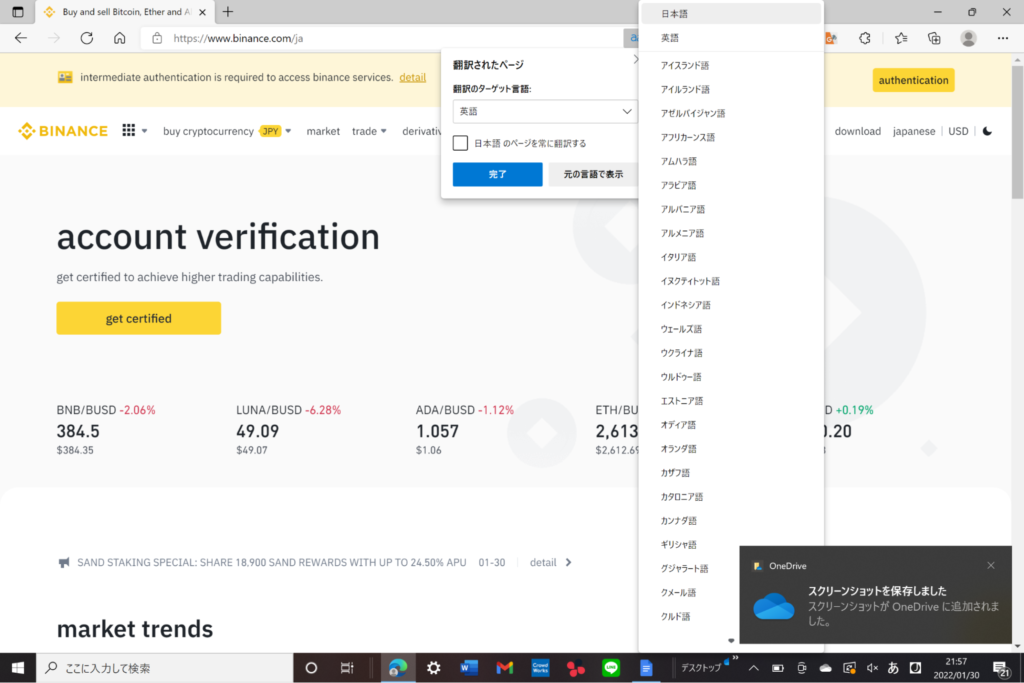This screenshot has height=683, width=1024.
Task: Switch Binance to dark mode
Action: pyautogui.click(x=987, y=131)
